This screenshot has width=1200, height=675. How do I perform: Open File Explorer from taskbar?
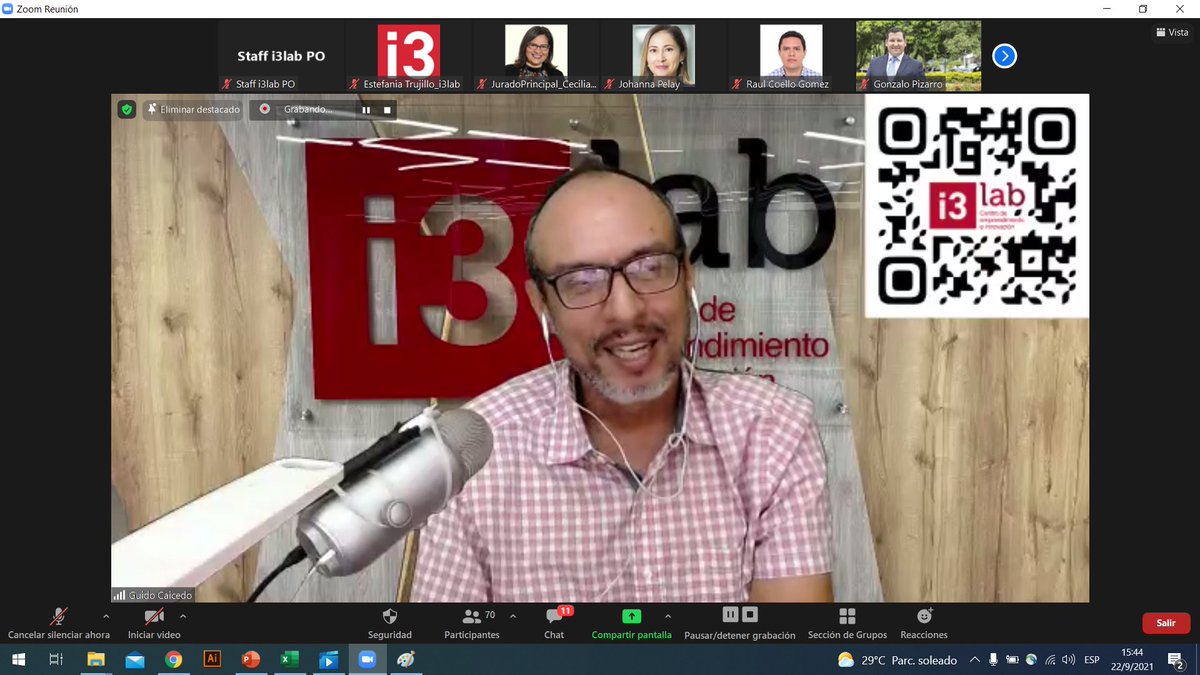pyautogui.click(x=96, y=660)
